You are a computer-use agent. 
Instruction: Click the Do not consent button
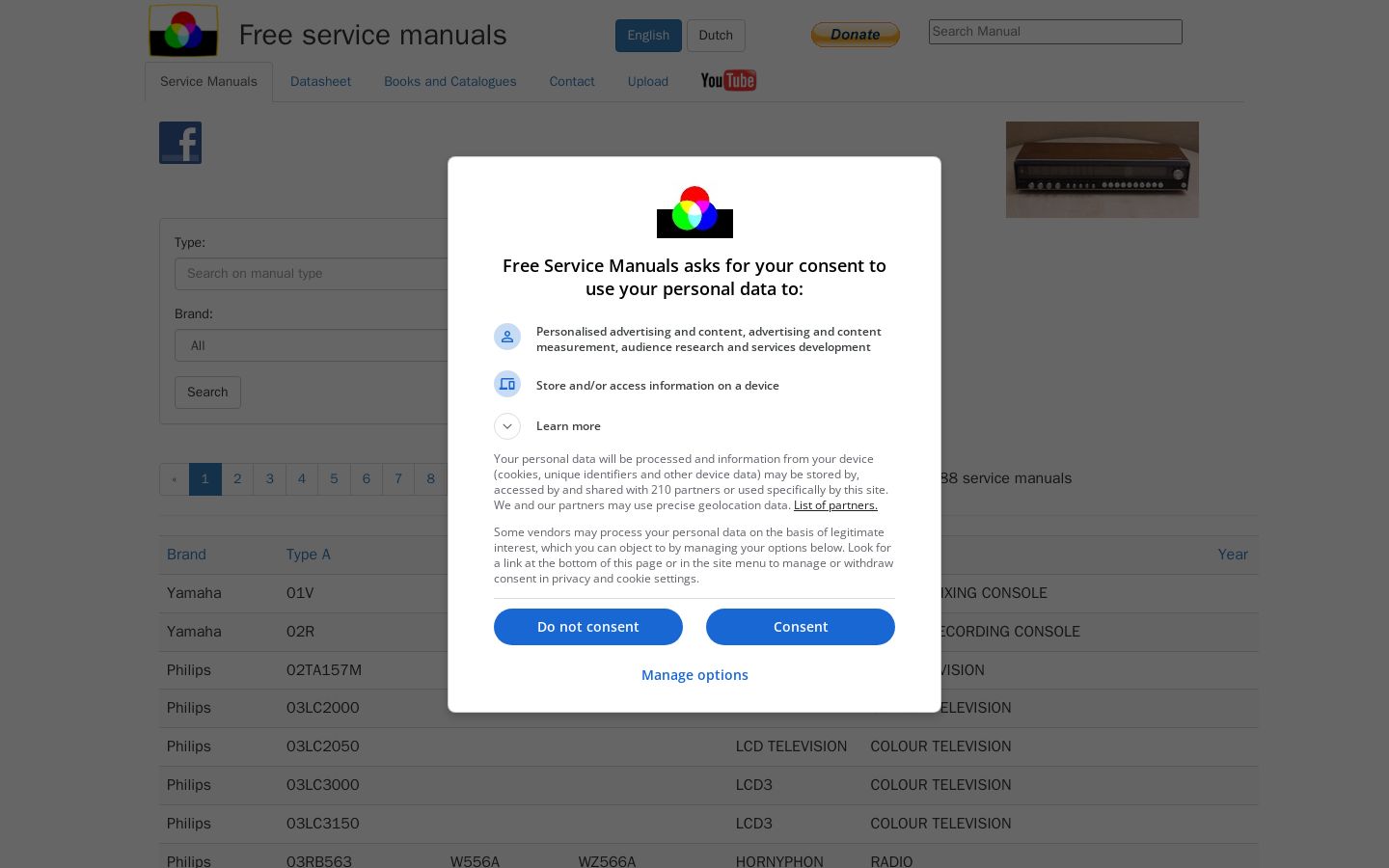click(588, 627)
